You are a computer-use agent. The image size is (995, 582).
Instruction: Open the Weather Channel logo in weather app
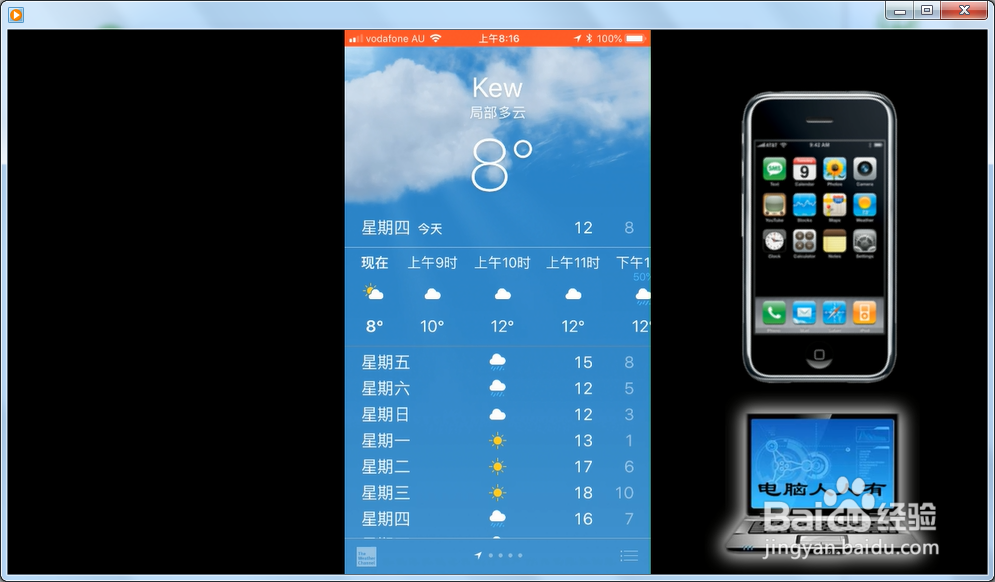(x=367, y=557)
